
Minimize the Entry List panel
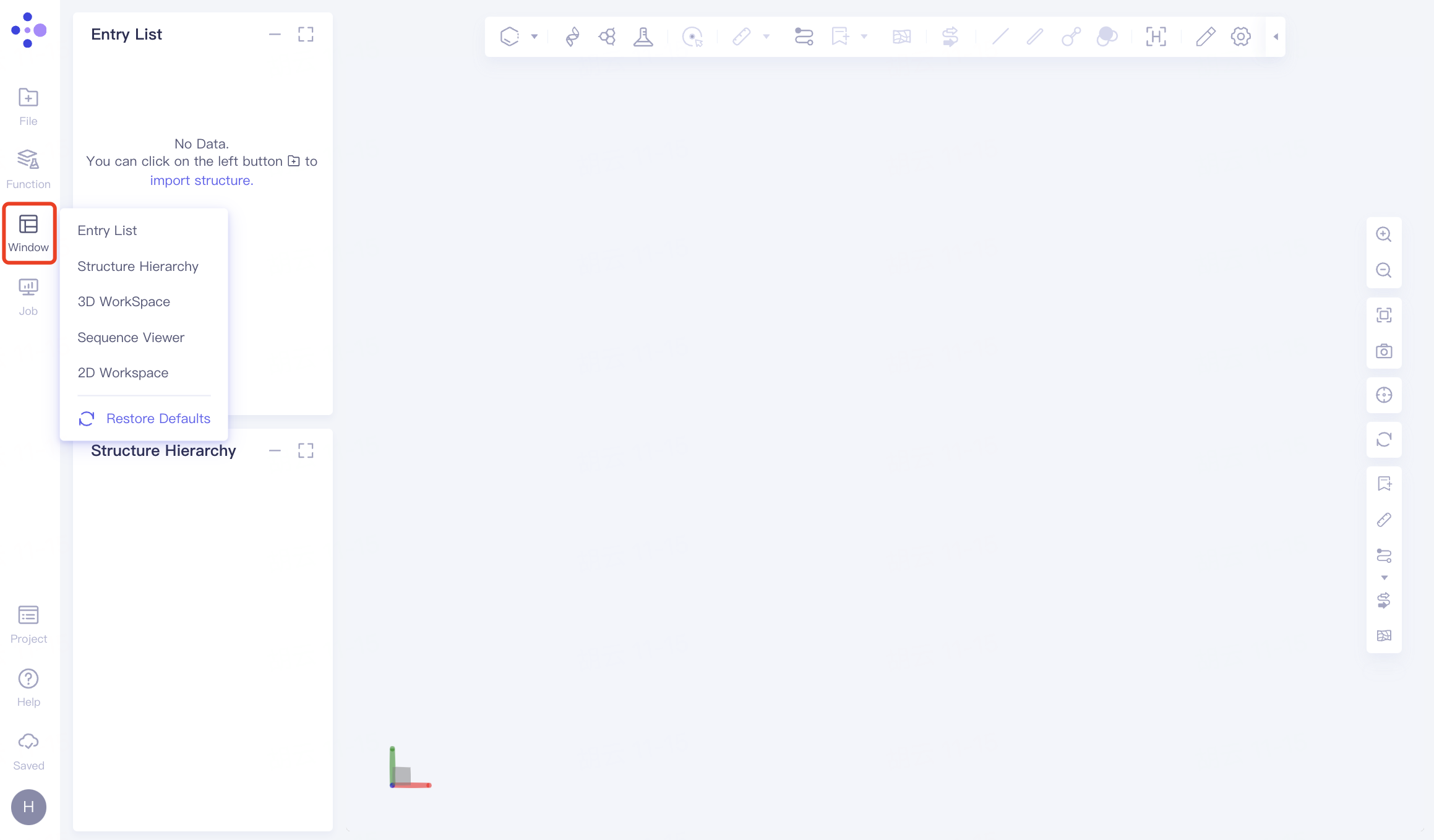click(275, 34)
